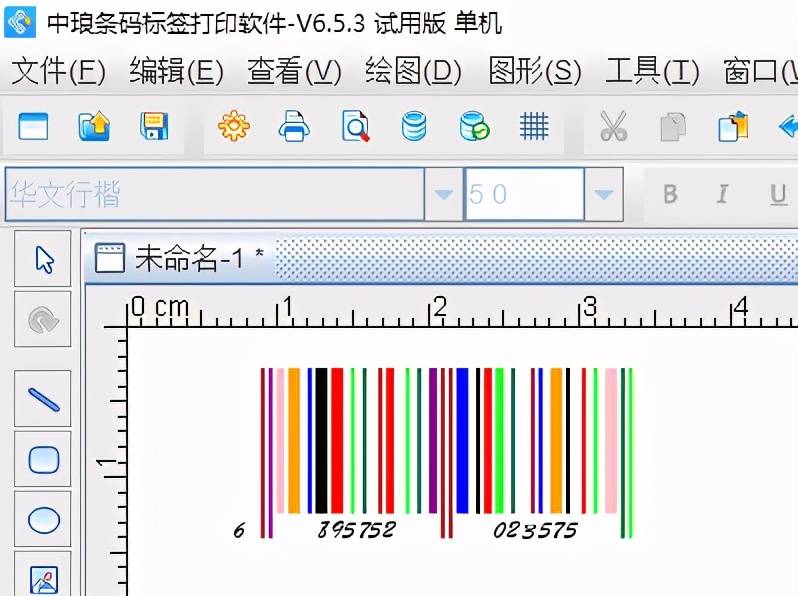This screenshot has height=596, width=798.
Task: Click the font size field showing 50
Action: (524, 194)
